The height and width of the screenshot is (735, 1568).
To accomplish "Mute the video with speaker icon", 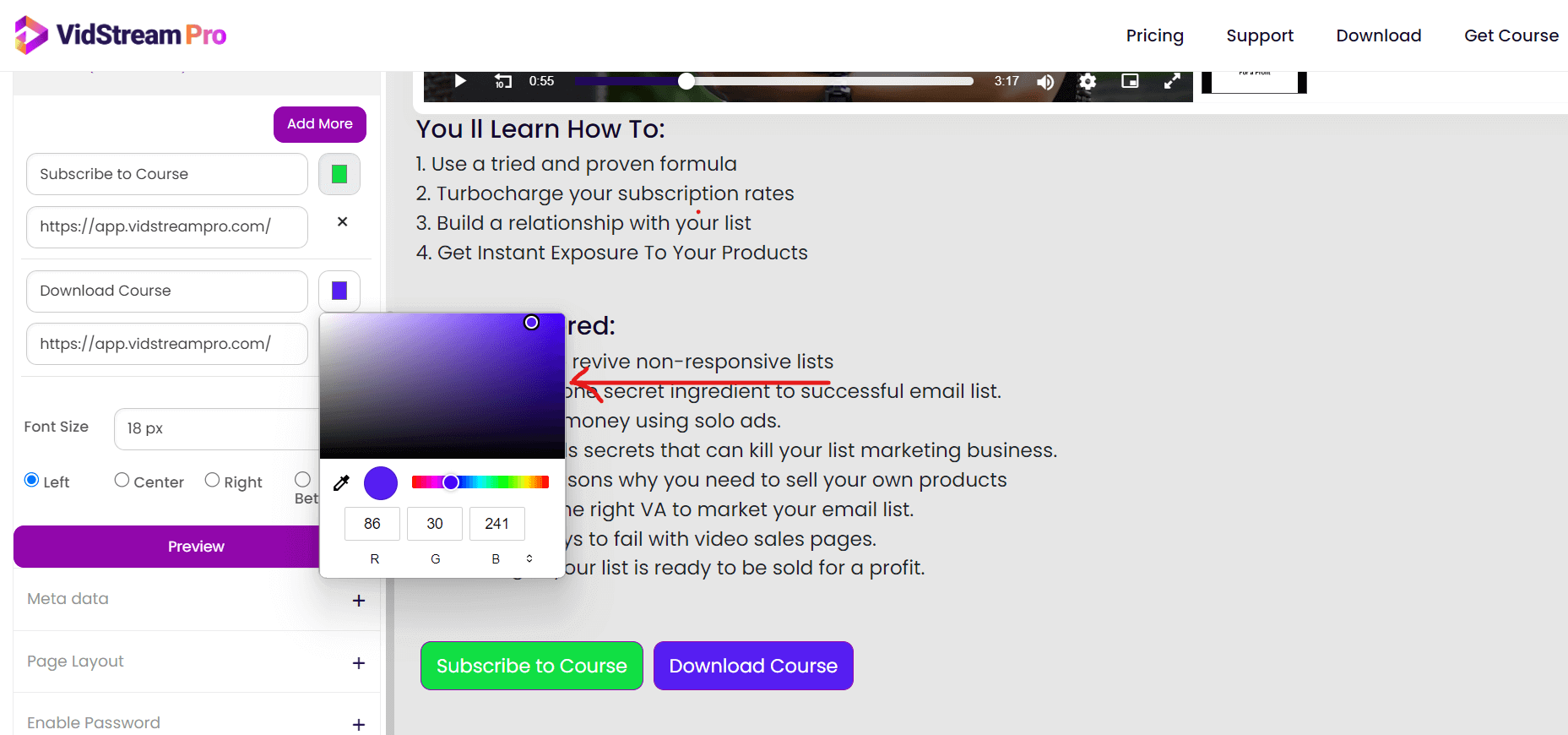I will 1045,81.
